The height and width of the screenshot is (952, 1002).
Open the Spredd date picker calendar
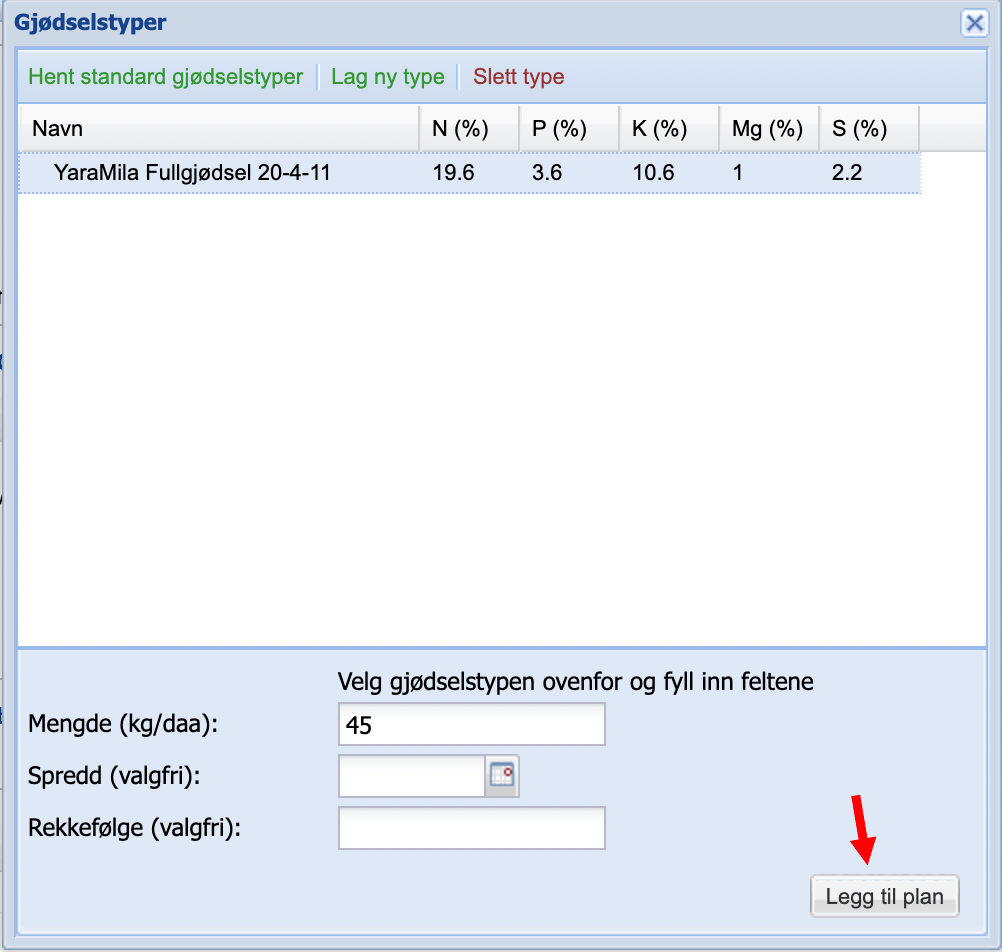[502, 776]
